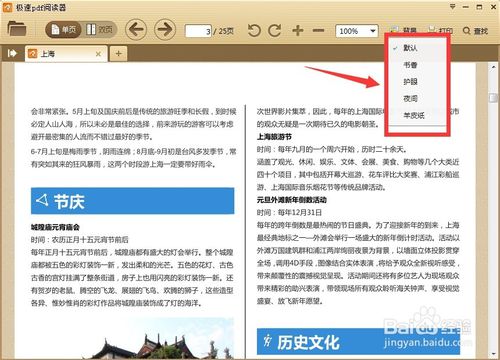Click the 背景 background button

click(403, 31)
